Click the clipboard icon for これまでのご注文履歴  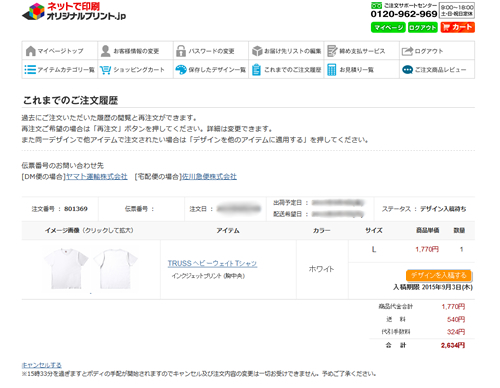pyautogui.click(x=256, y=70)
